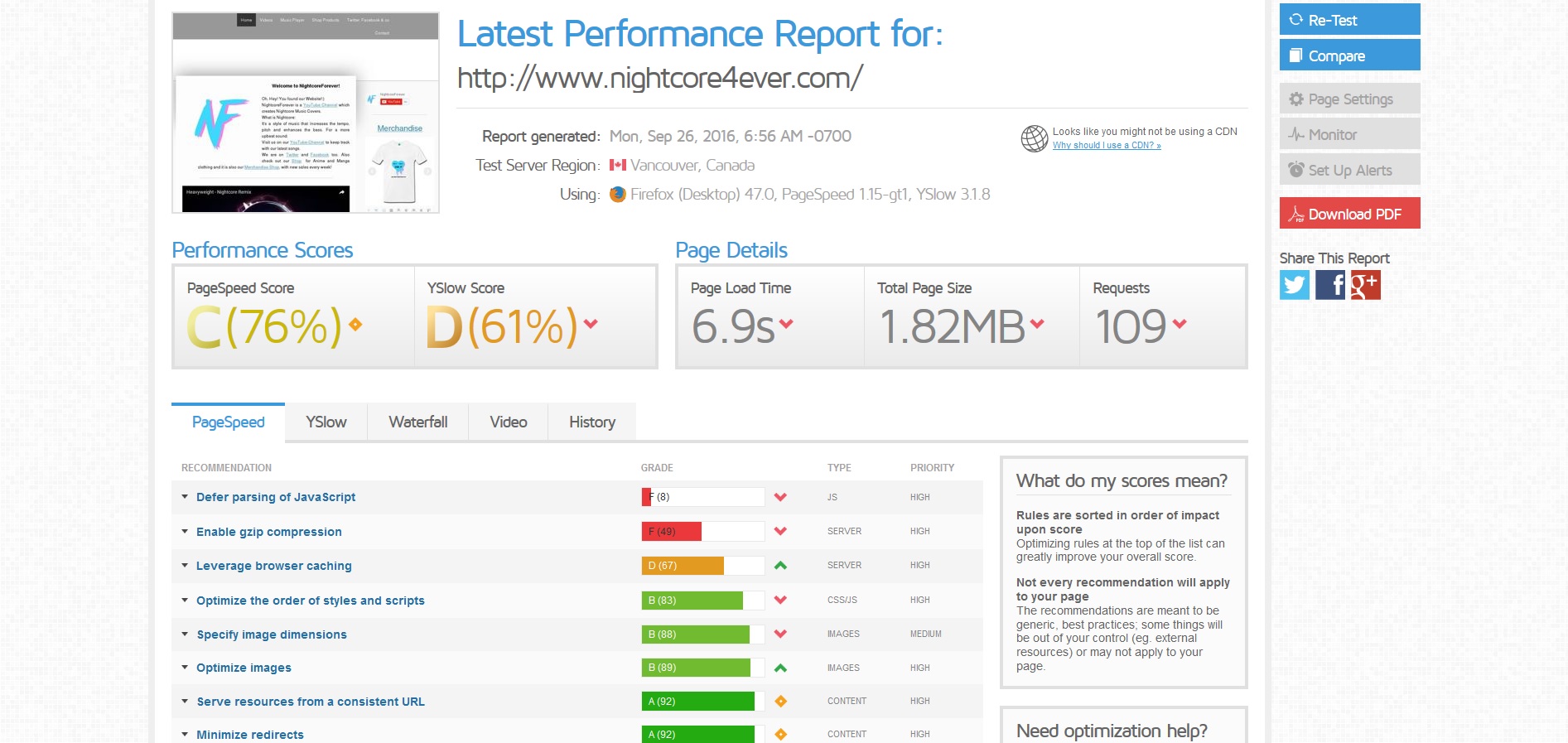Click the red down arrow beside Page Load Time

(786, 324)
